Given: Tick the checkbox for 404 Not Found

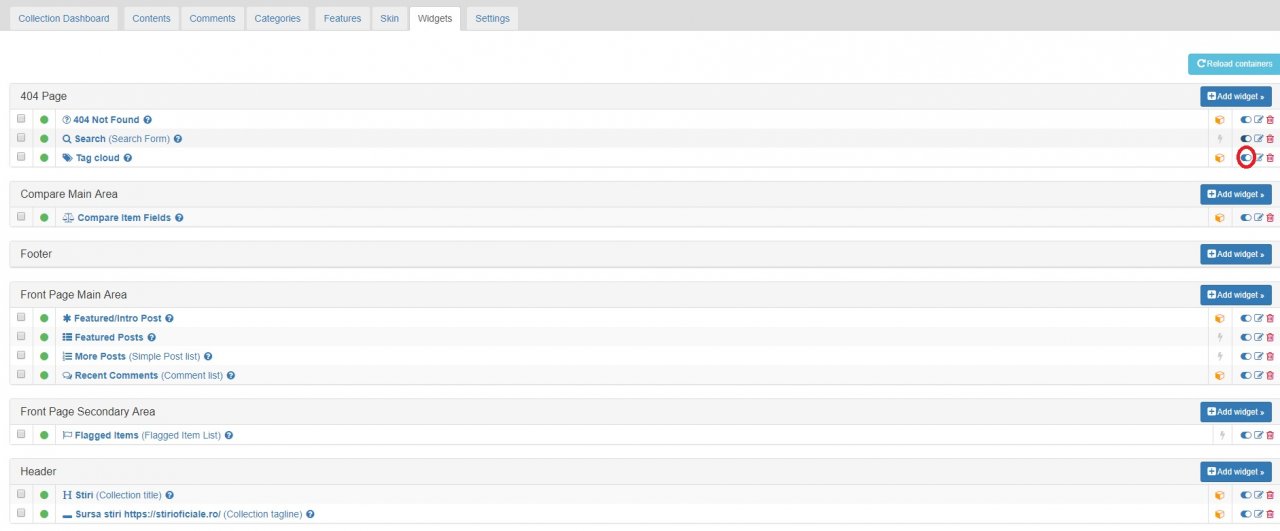Looking at the screenshot, I should coord(21,119).
